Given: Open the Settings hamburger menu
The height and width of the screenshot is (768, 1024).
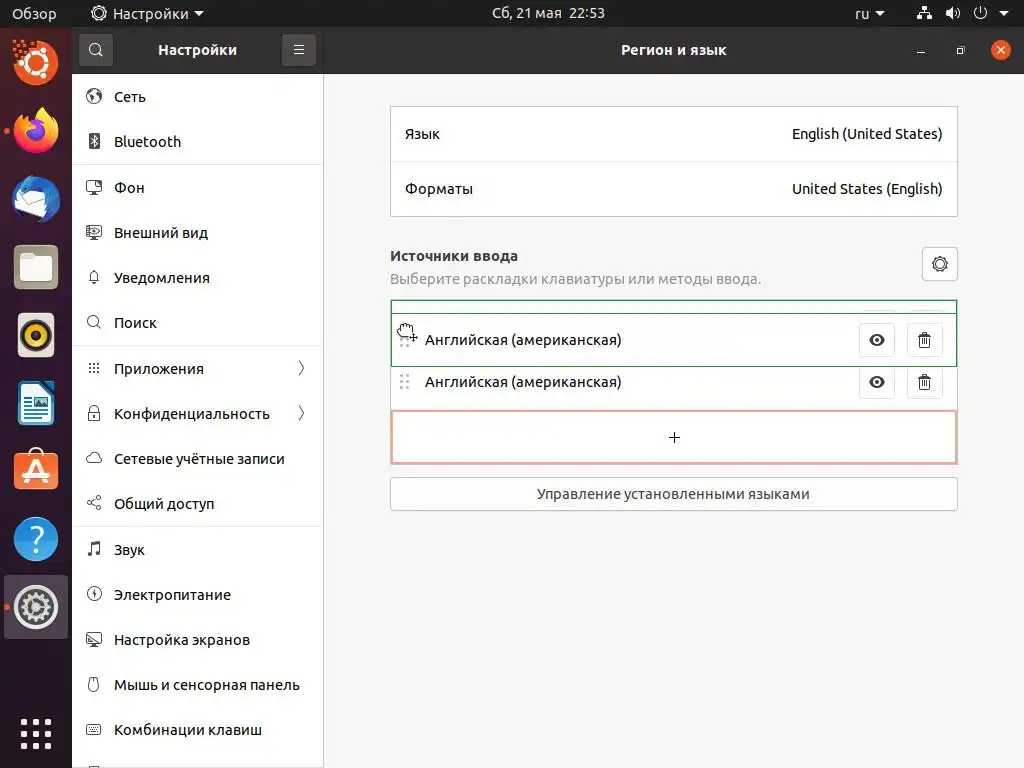Looking at the screenshot, I should 299,50.
